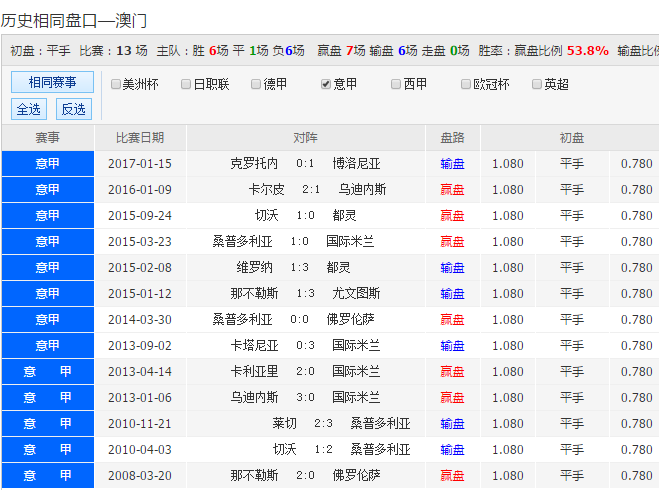Click the score 2:3 of 2010-11-21 match
The width and height of the screenshot is (659, 490).
(323, 424)
